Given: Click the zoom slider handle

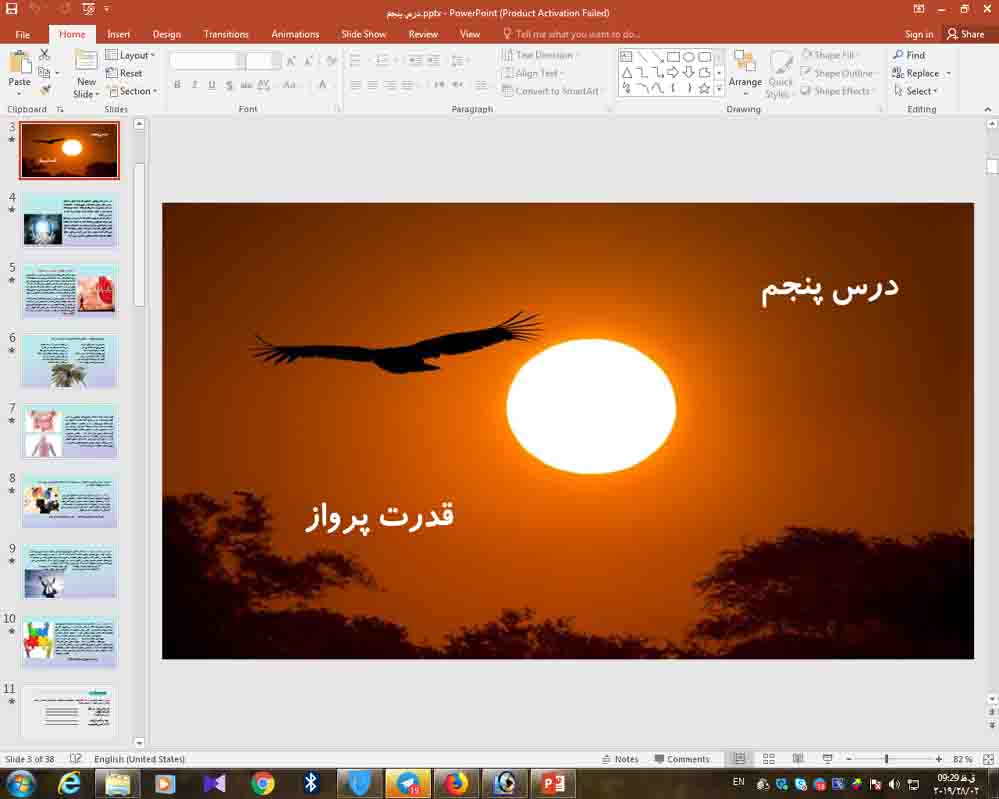Looking at the screenshot, I should [886, 759].
